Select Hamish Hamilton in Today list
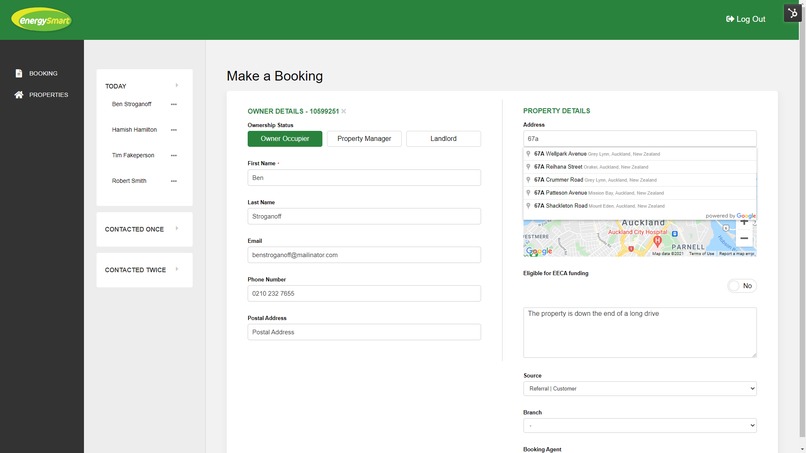Viewport: 806px width, 453px height. pos(134,130)
